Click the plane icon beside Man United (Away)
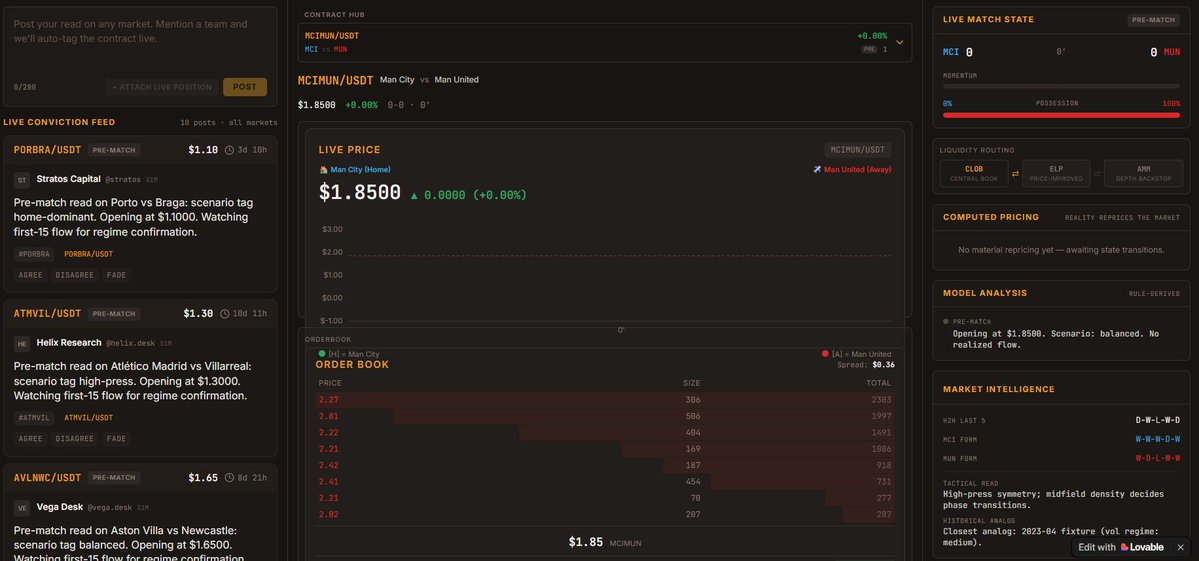This screenshot has width=1199, height=561. pyautogui.click(x=817, y=170)
